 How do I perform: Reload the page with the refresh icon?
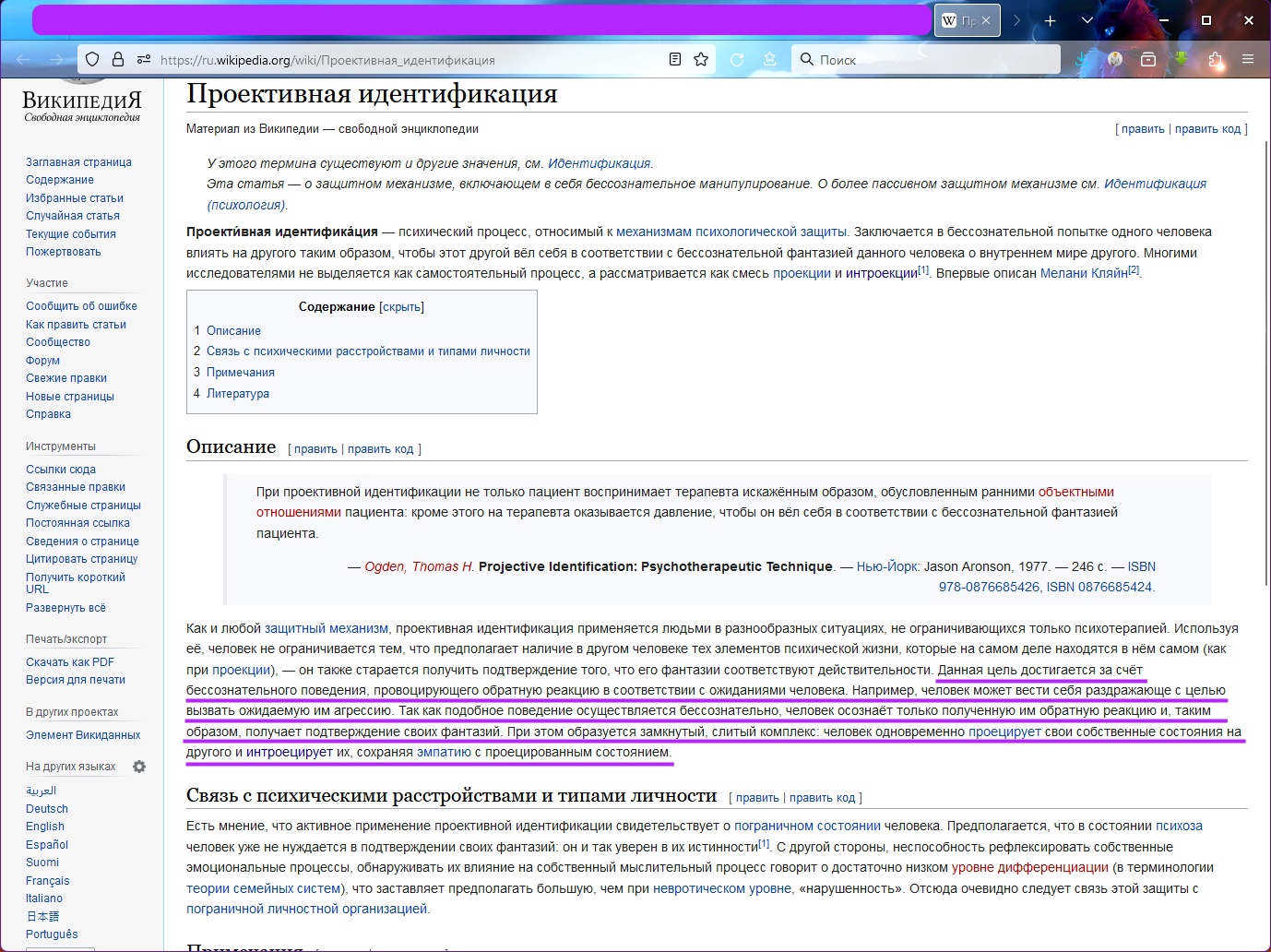(x=737, y=60)
